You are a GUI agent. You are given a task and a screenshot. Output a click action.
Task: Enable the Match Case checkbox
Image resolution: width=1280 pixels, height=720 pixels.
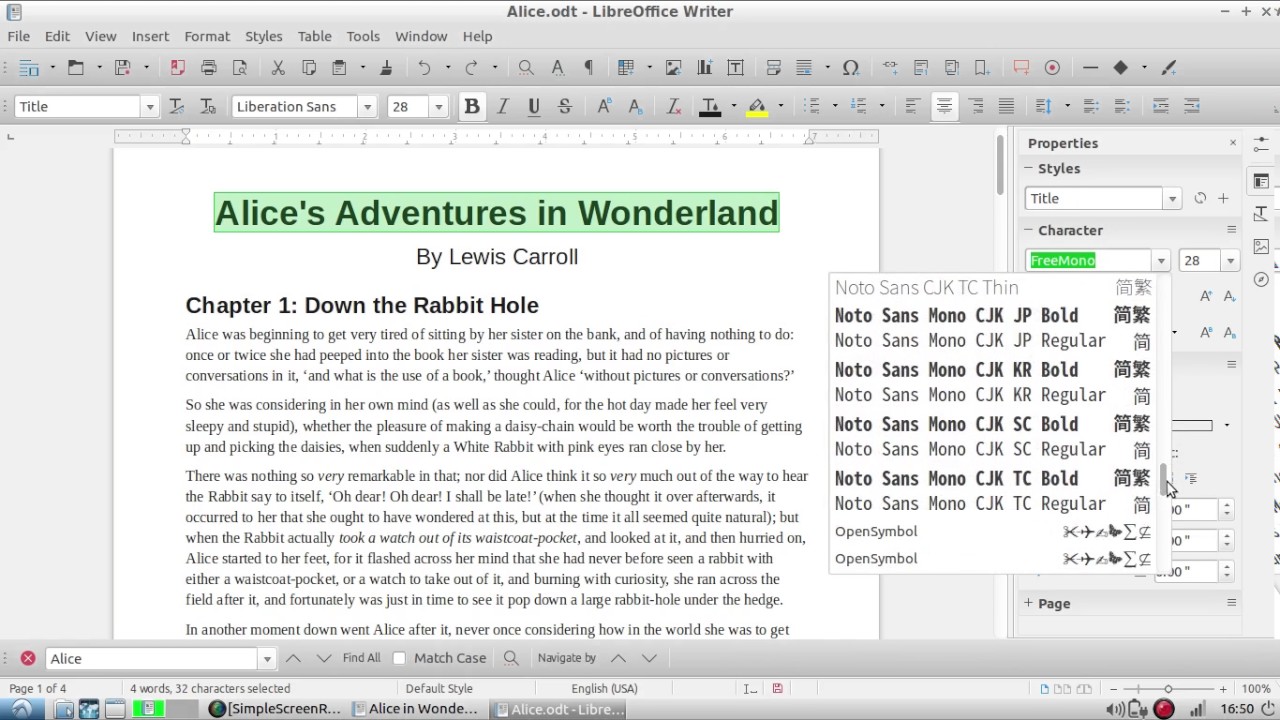400,658
